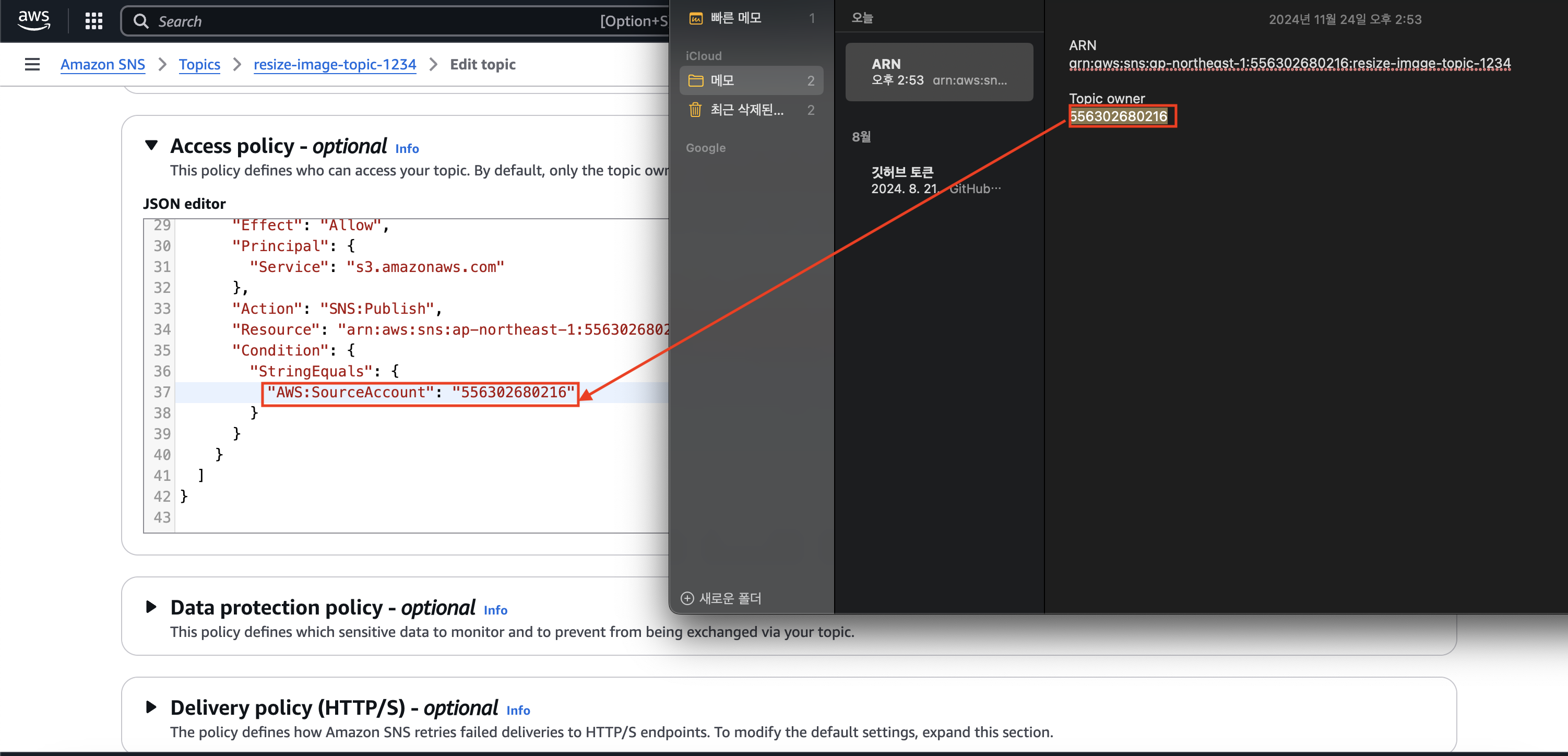Open the AWS services grid menu
This screenshot has height=756, width=1568.
point(94,21)
